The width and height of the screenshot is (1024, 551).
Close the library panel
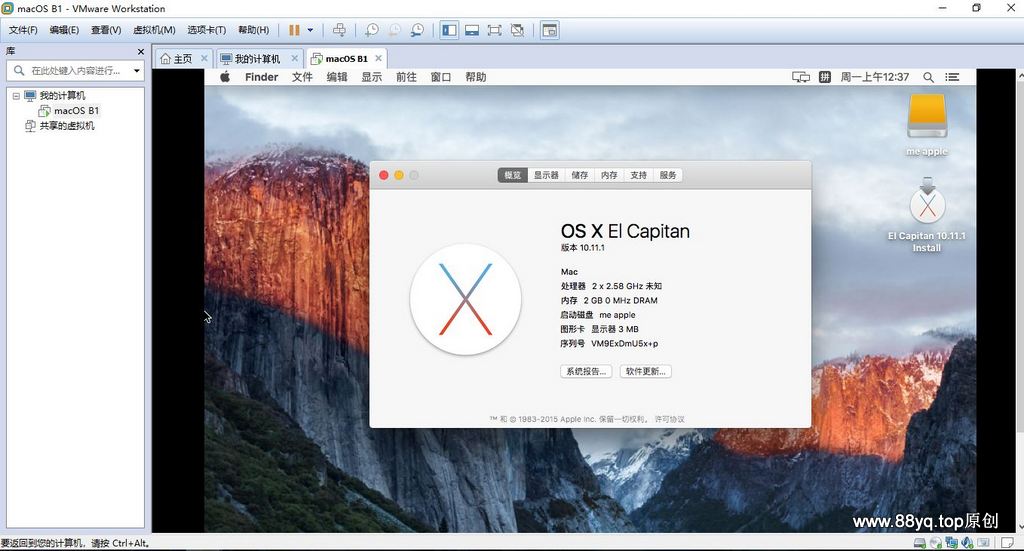click(x=140, y=52)
